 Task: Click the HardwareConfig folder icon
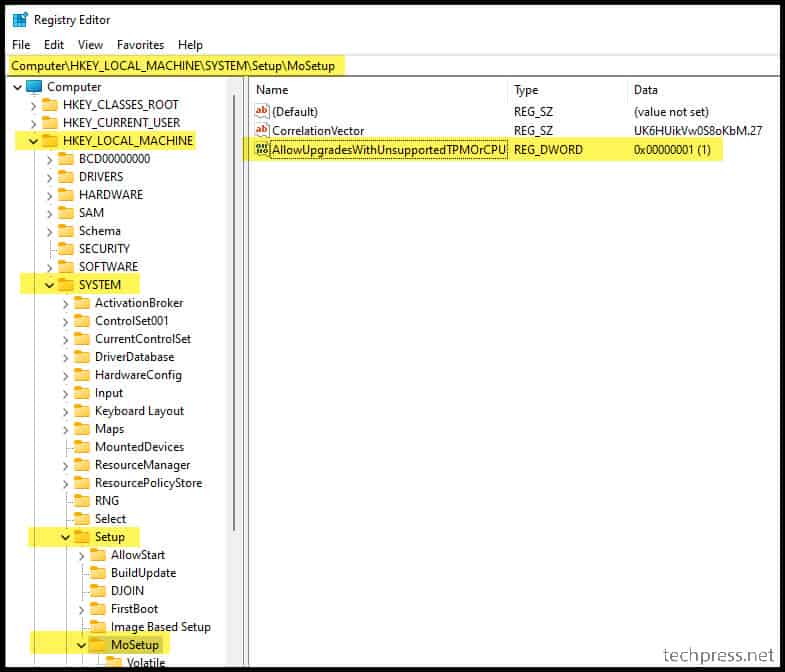pyautogui.click(x=82, y=375)
